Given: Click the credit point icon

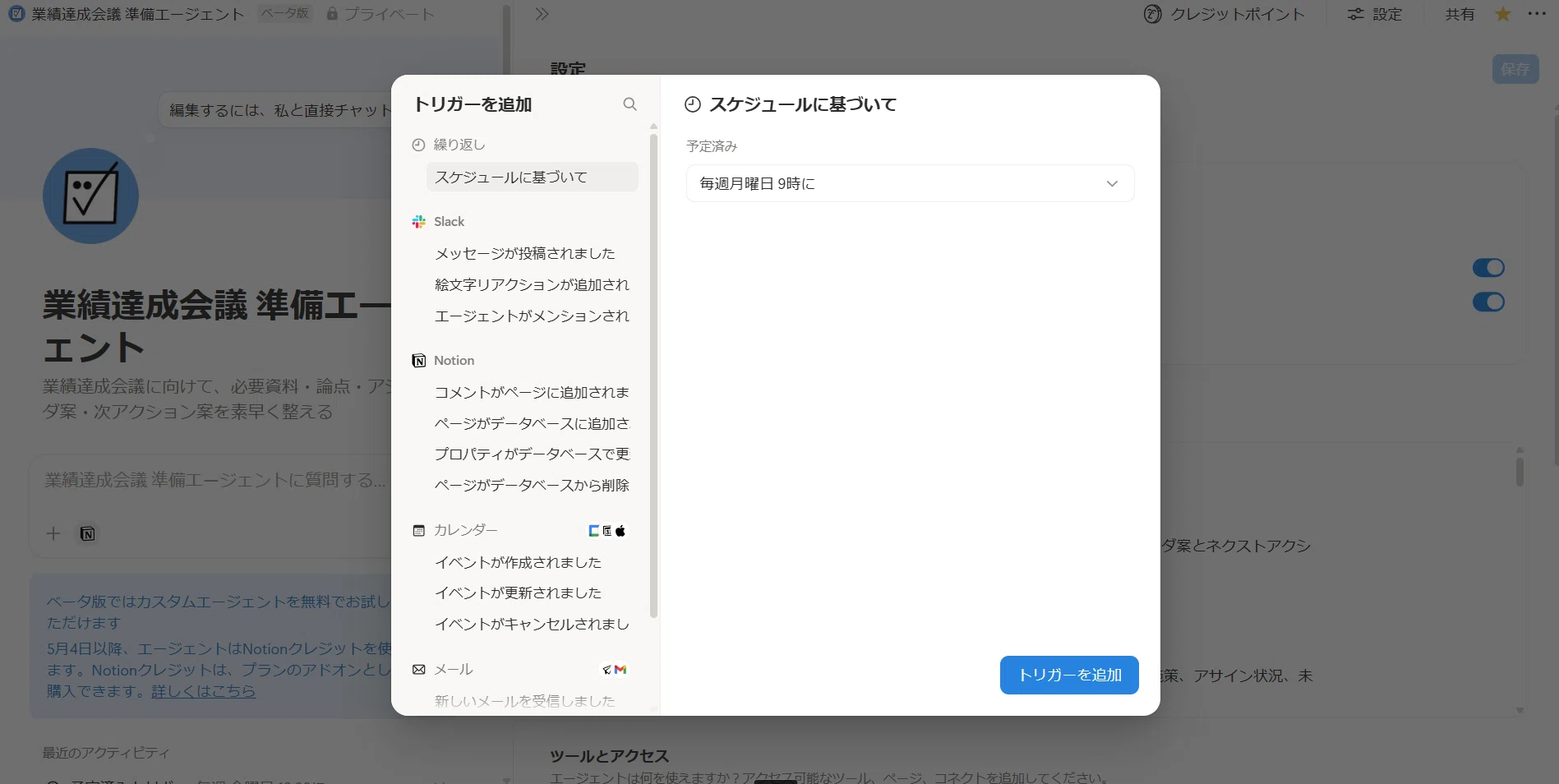Looking at the screenshot, I should coord(1153,14).
